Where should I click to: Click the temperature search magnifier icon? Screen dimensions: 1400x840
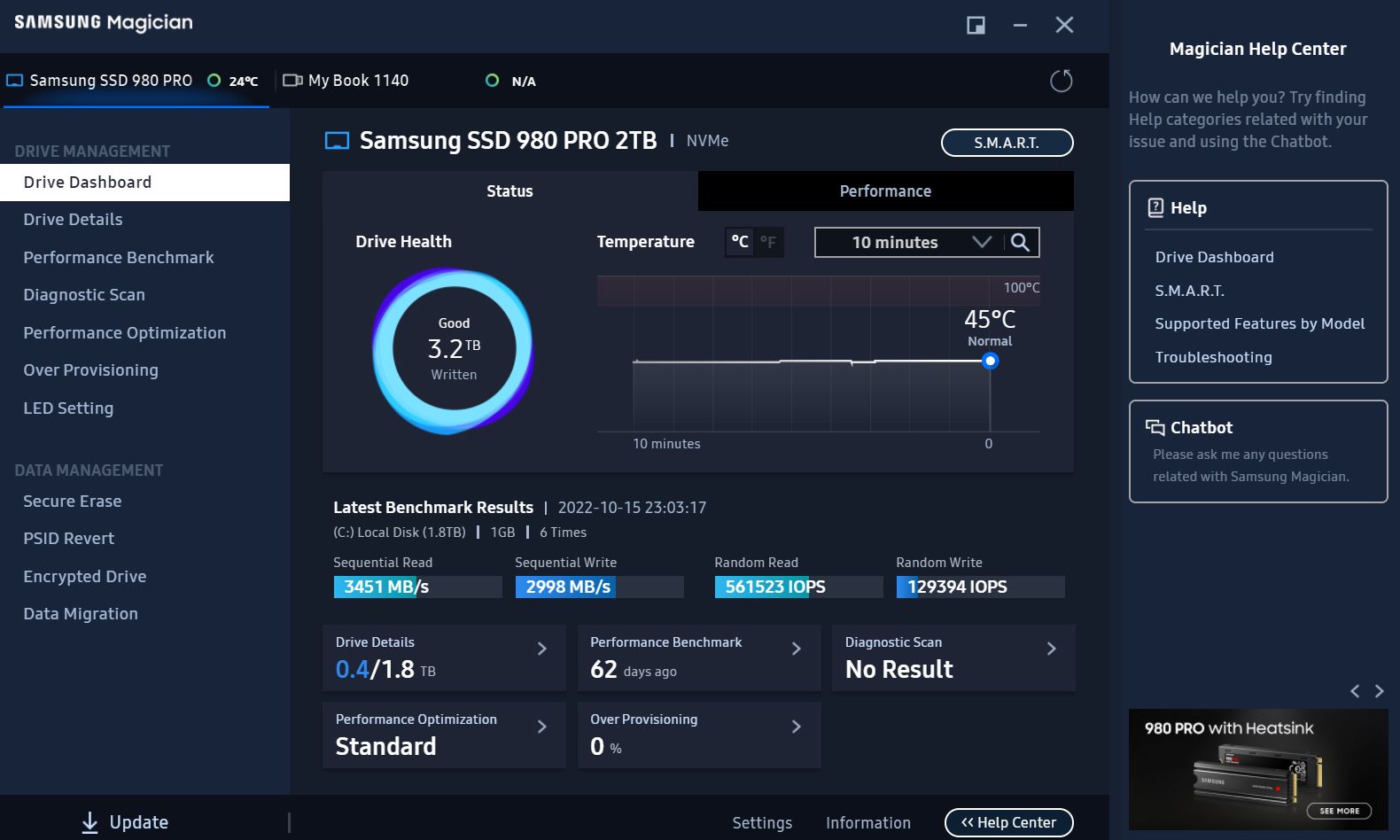tap(1020, 242)
